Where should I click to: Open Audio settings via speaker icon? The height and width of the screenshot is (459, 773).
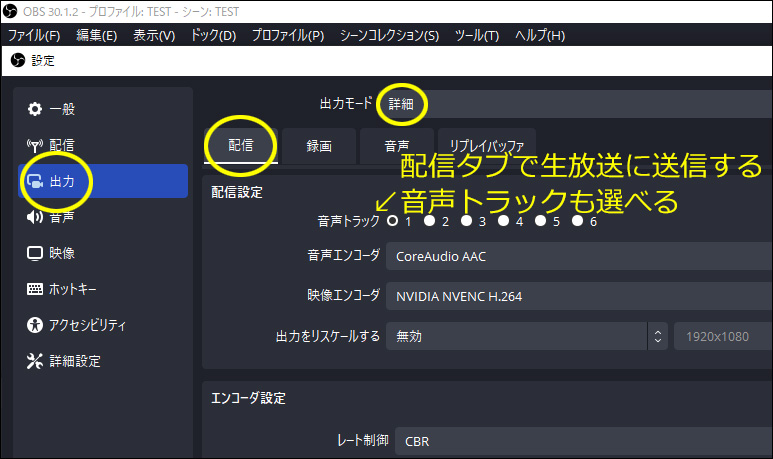point(35,217)
